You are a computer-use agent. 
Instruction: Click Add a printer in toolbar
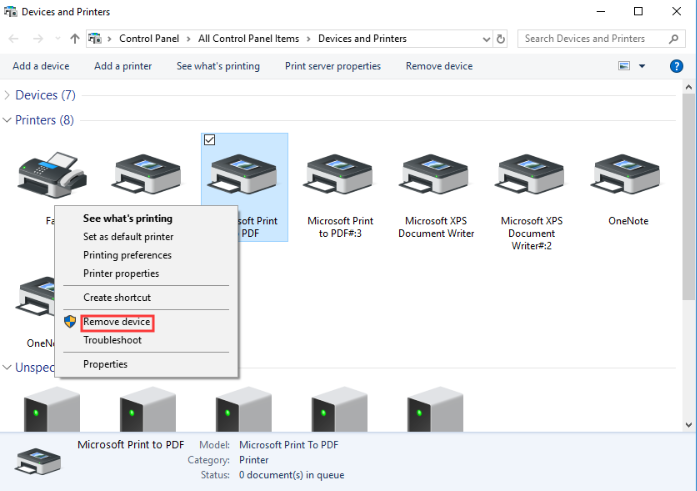[x=123, y=66]
